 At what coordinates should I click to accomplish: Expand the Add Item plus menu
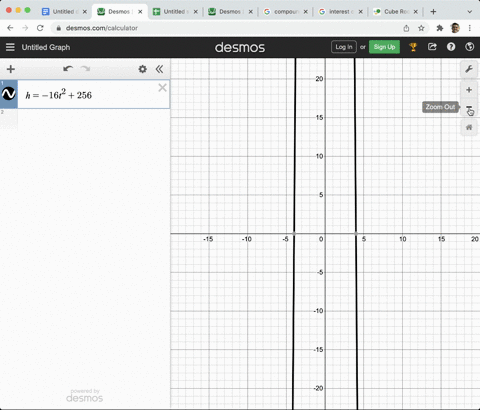click(x=11, y=69)
